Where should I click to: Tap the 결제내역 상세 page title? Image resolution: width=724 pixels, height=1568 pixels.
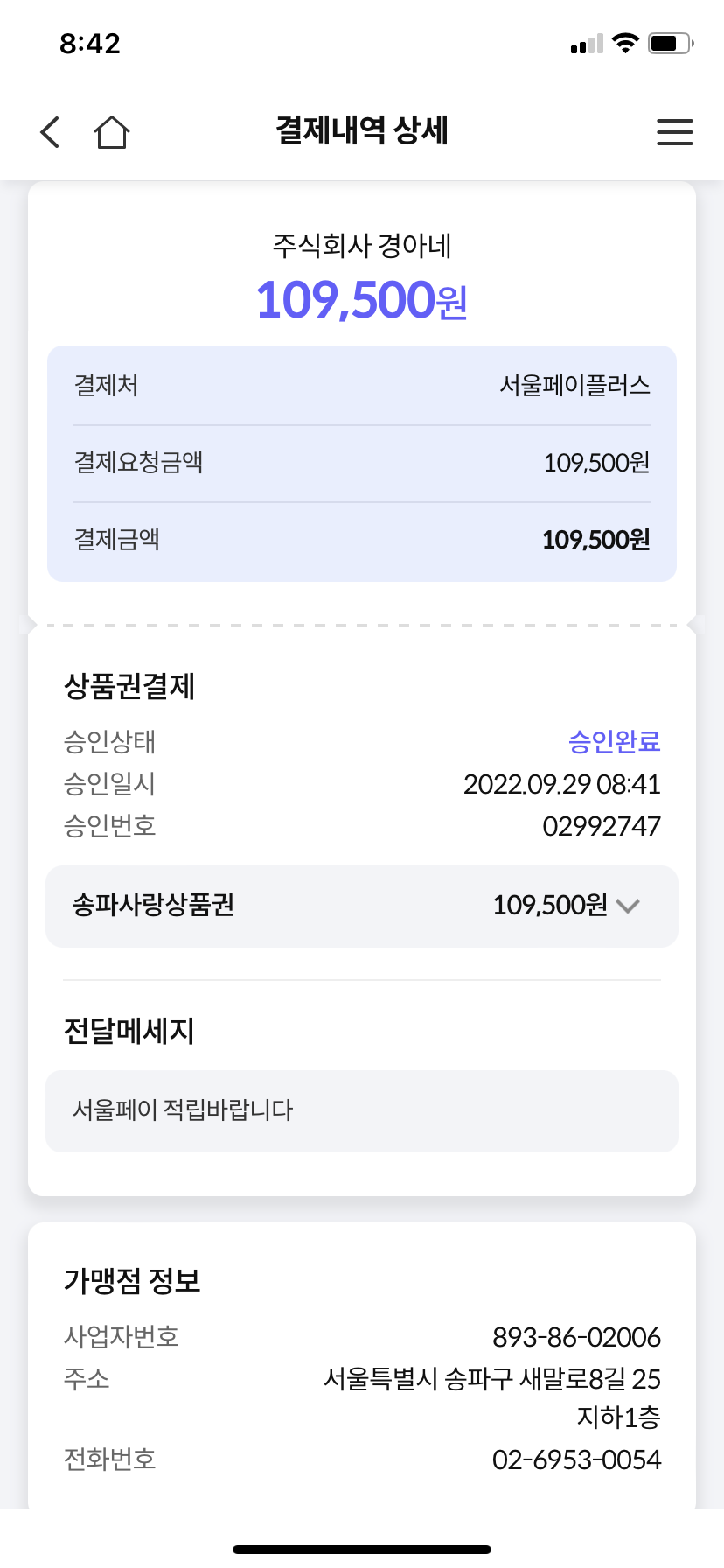[x=361, y=131]
